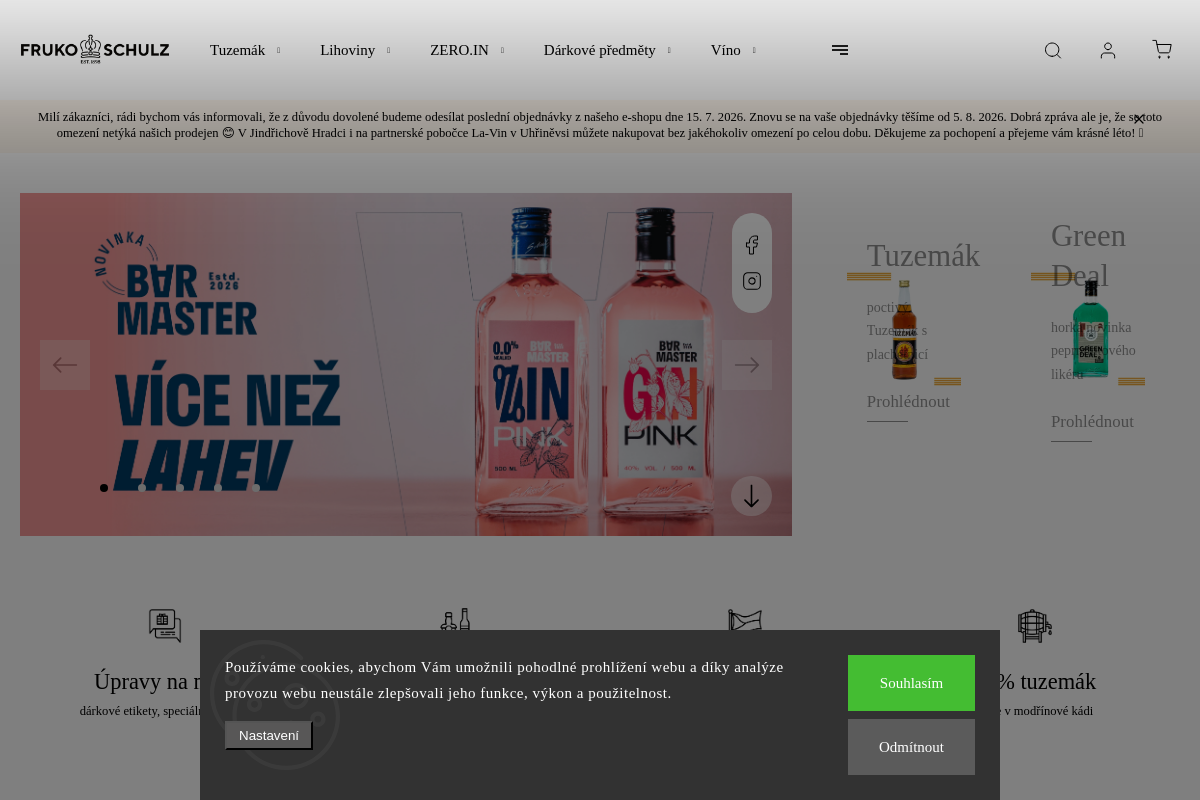Go to previous slide with left arrow
This screenshot has height=800, width=1200.
pyautogui.click(x=65, y=365)
